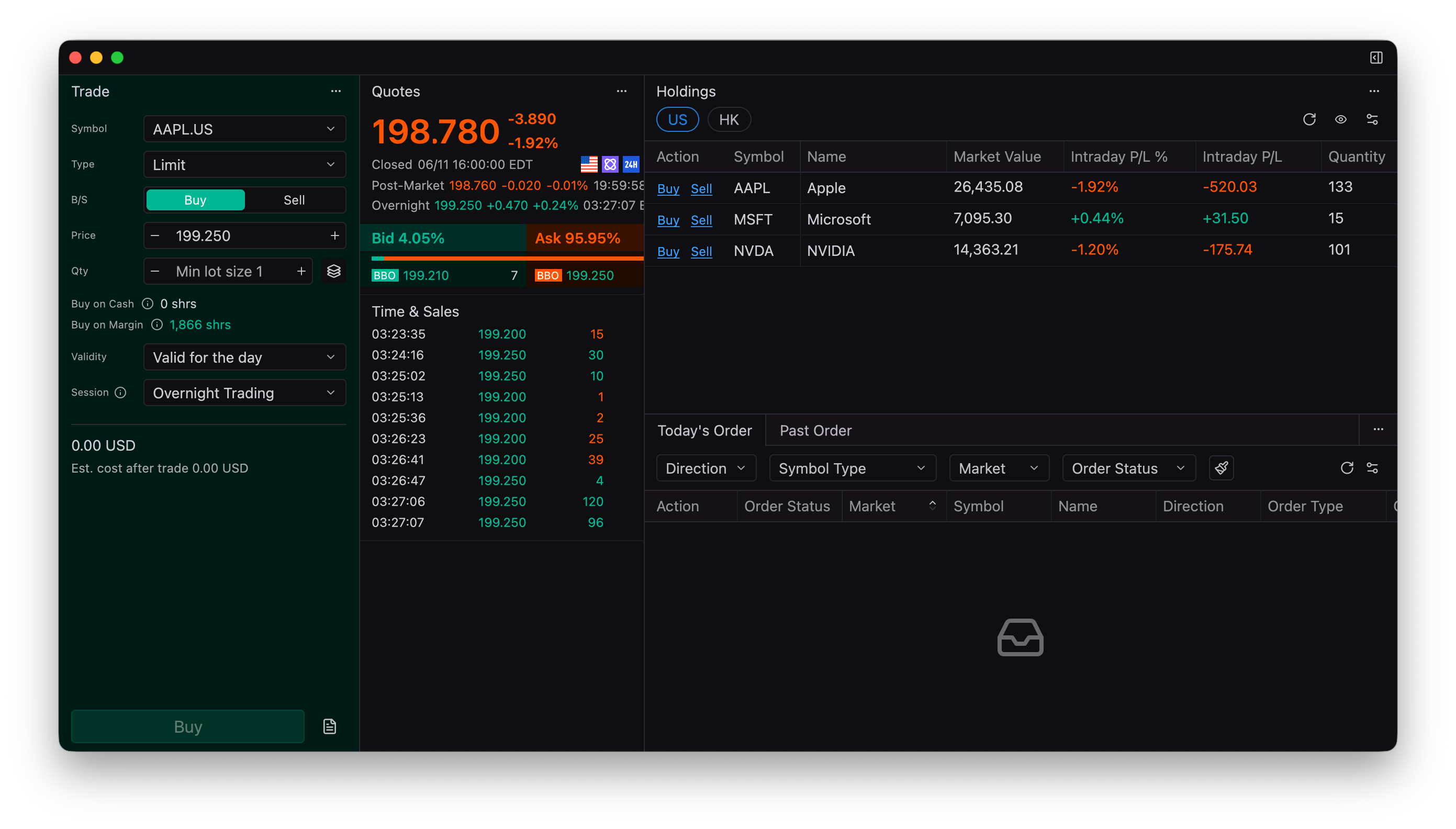The height and width of the screenshot is (829, 1456).
Task: Open the order notes document icon
Action: point(330,726)
